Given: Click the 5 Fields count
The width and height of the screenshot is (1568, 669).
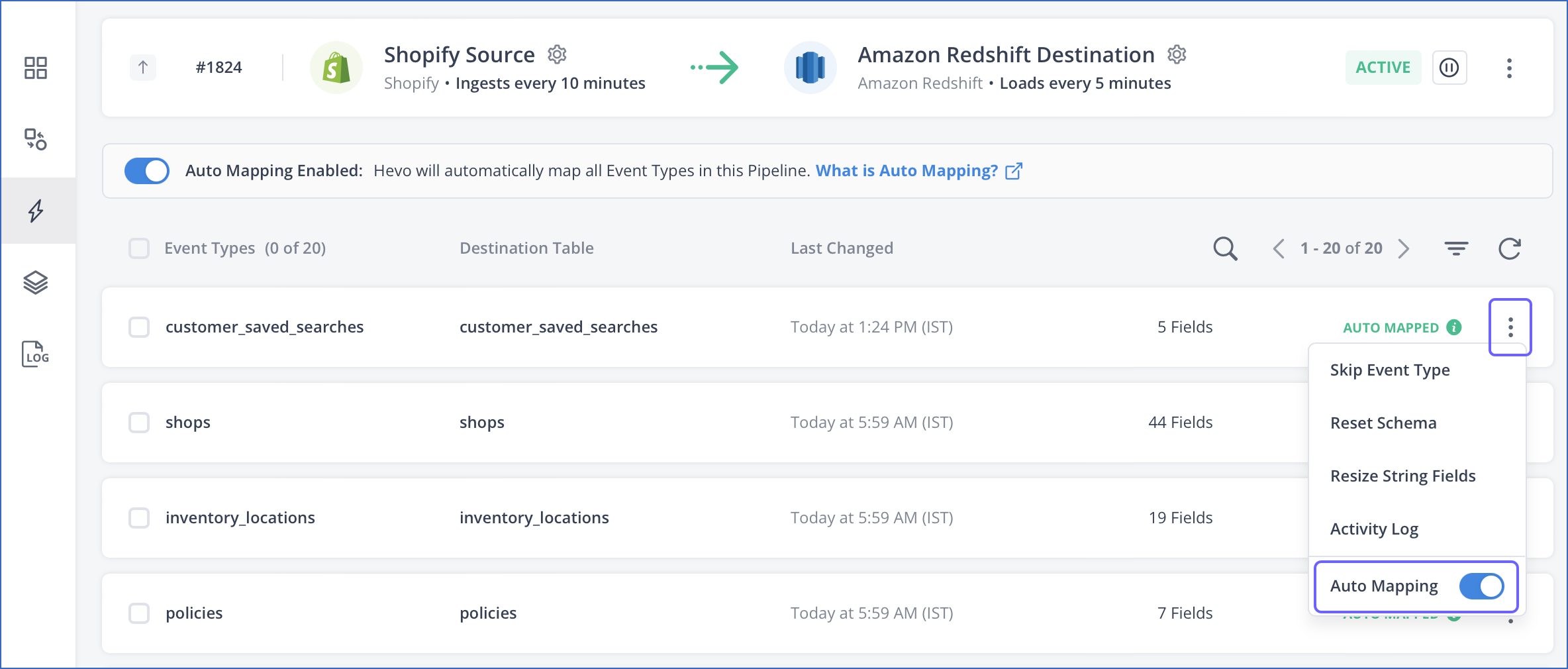Looking at the screenshot, I should point(1185,327).
